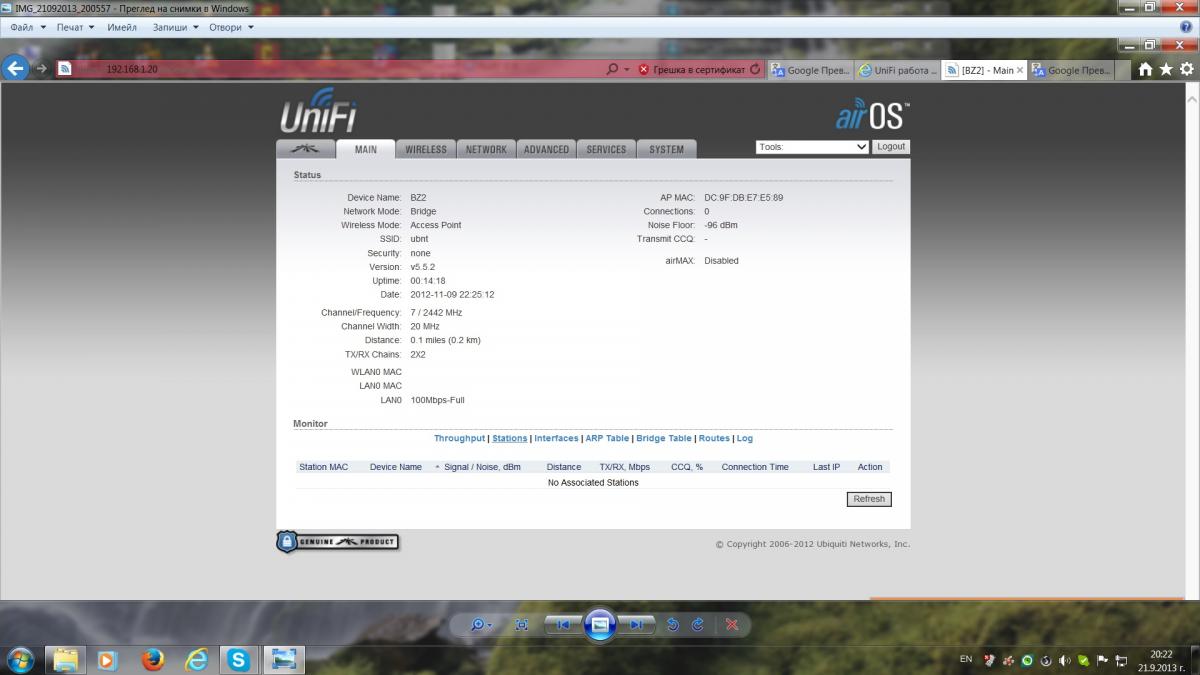Open the Файл menu
Viewport: 1200px width, 675px height.
(x=27, y=28)
